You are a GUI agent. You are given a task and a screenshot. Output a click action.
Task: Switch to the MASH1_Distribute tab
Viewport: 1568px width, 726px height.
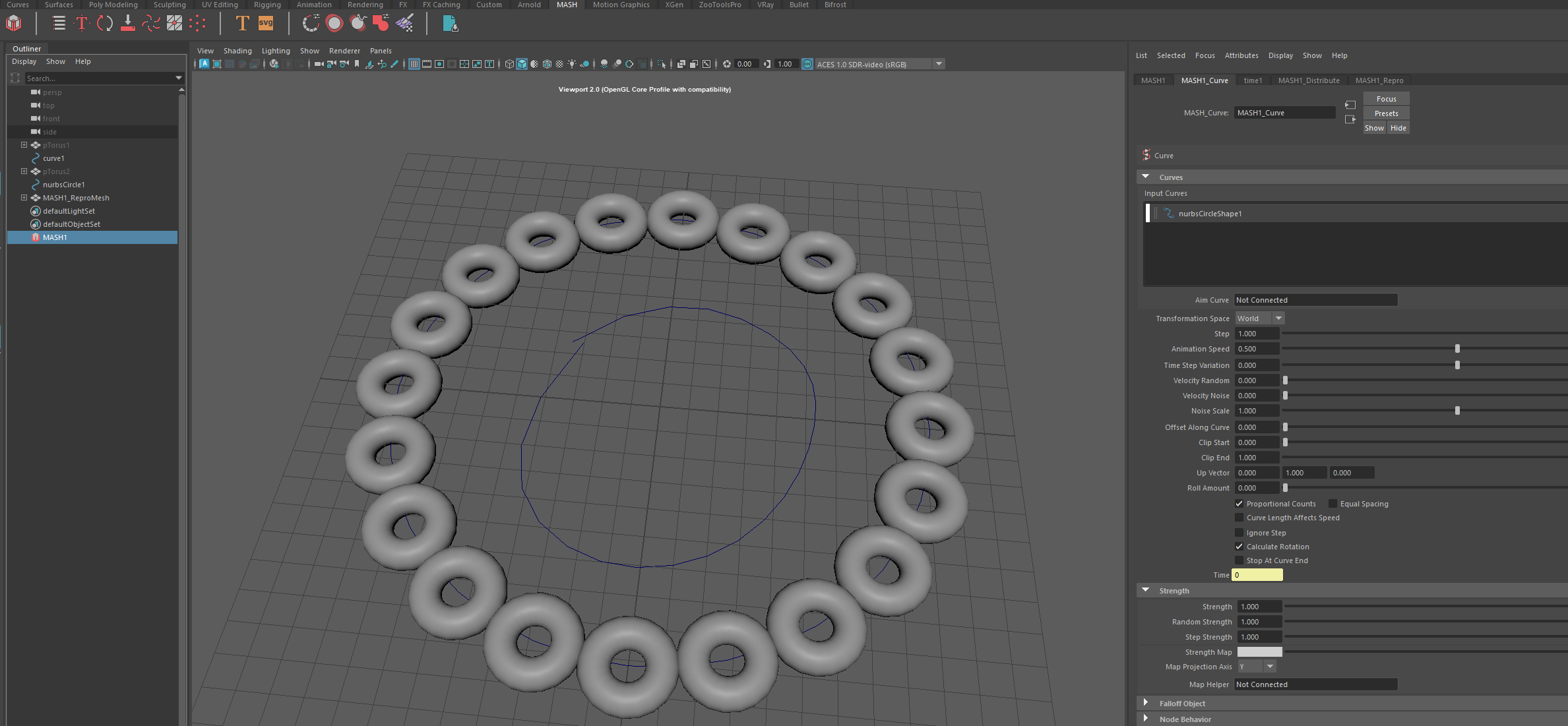[x=1309, y=80]
